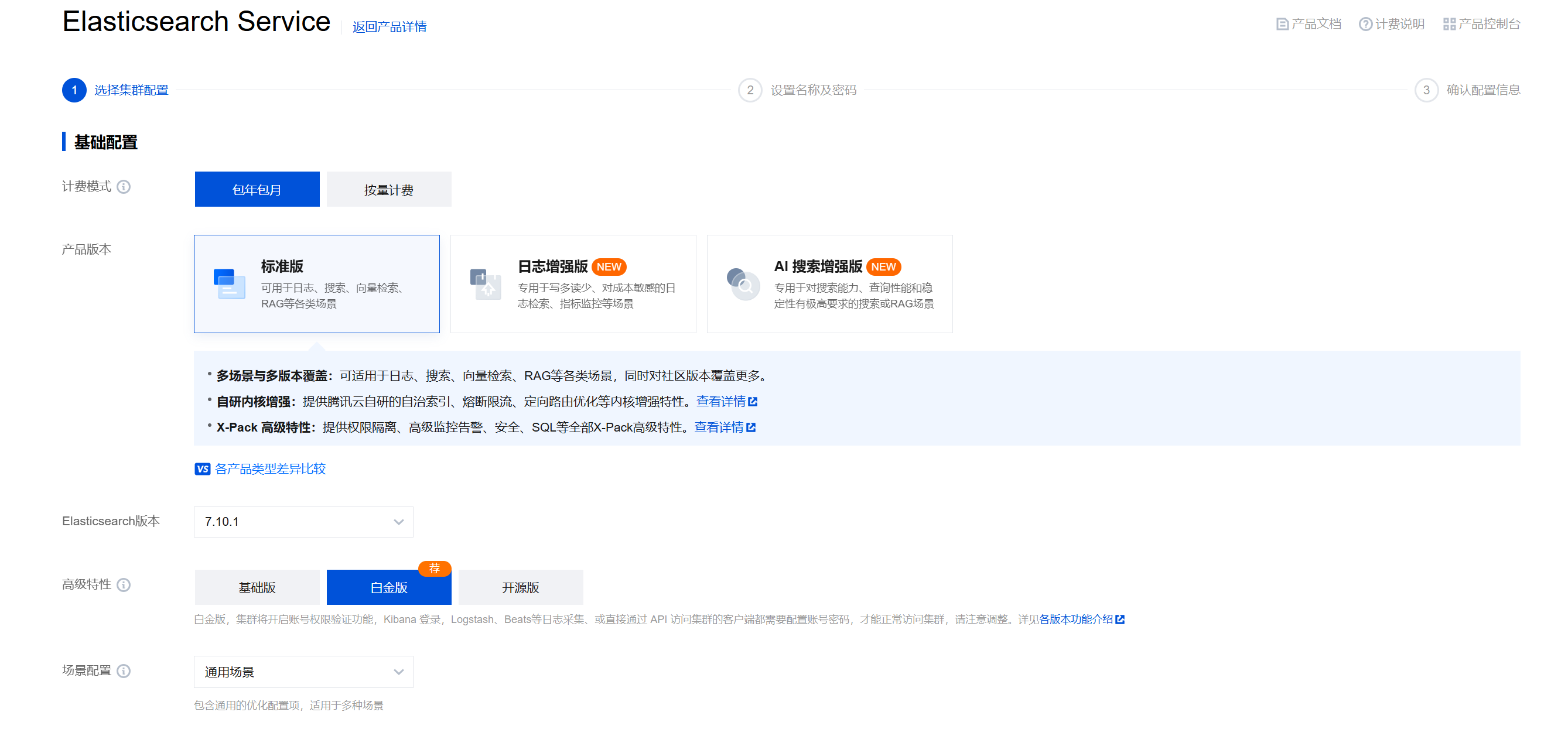Click the 基础配置 section heading
This screenshot has height=729, width=1568.
click(106, 142)
